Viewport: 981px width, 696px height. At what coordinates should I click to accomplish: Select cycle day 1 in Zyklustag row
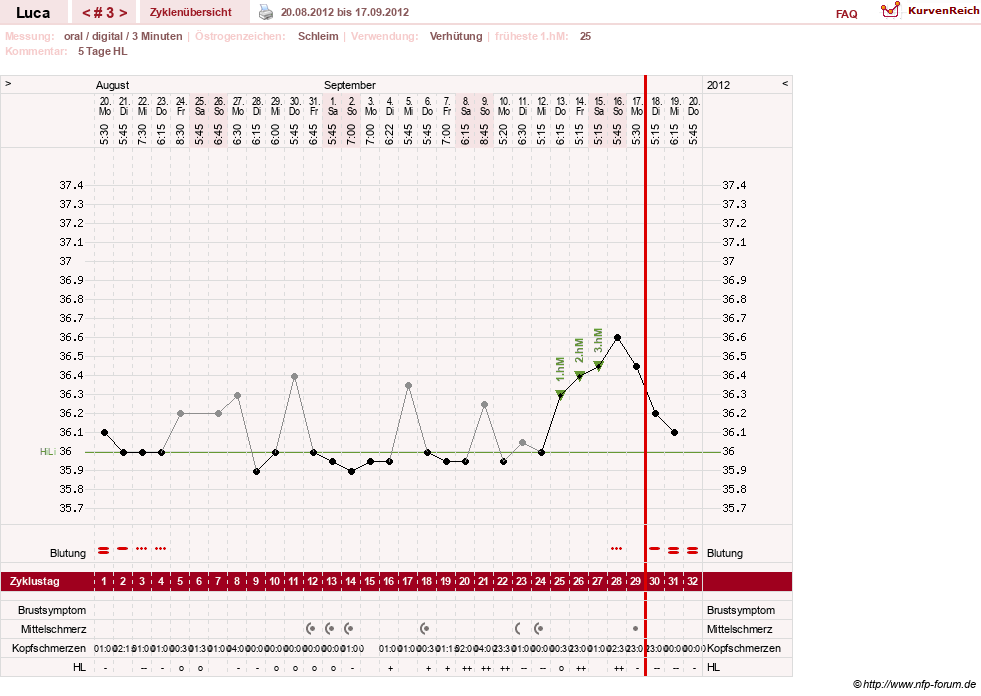pos(104,581)
